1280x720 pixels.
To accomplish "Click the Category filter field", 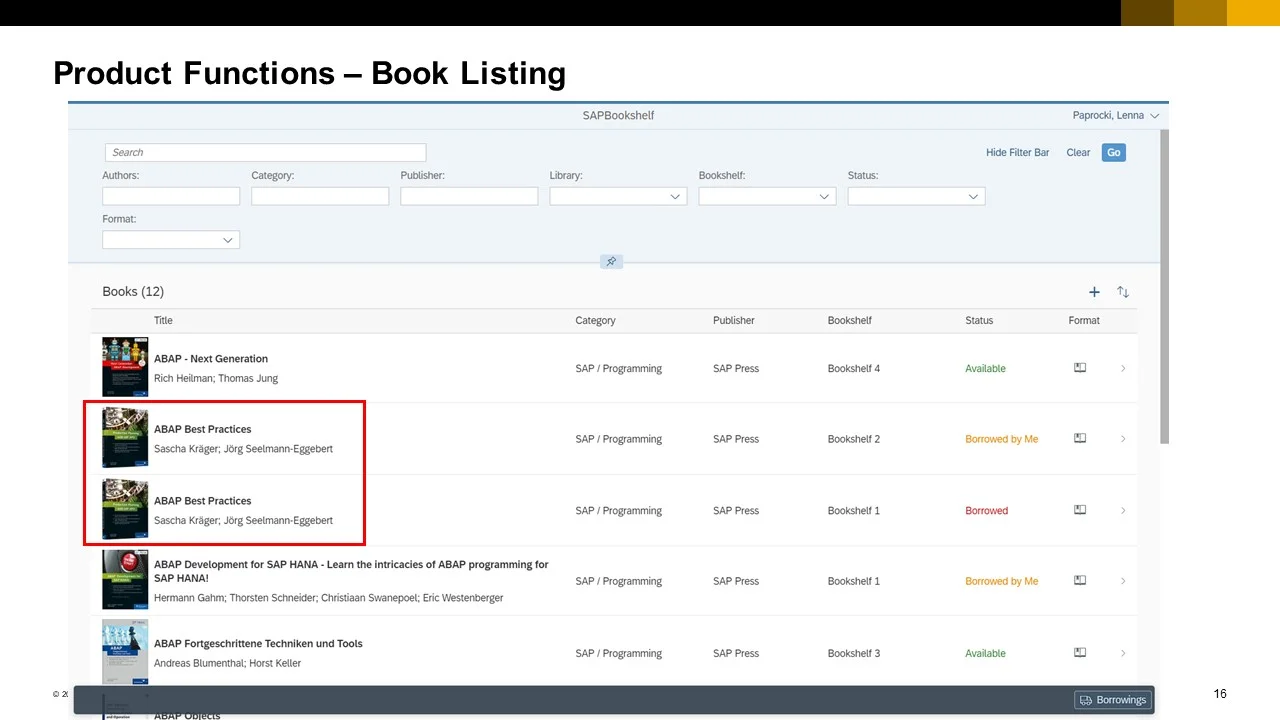I will click(x=320, y=197).
